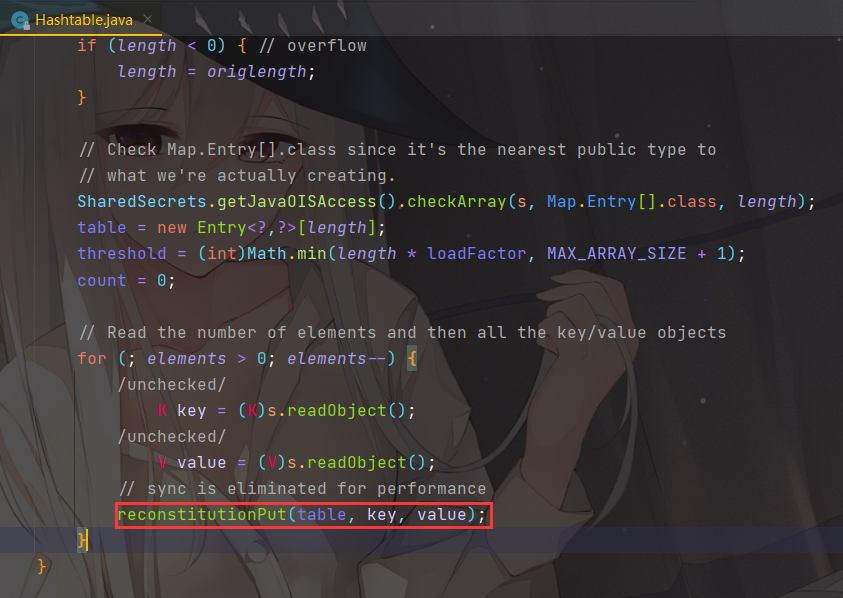The width and height of the screenshot is (843, 598).
Task: Click readObject call on the key line
Action: [337, 411]
